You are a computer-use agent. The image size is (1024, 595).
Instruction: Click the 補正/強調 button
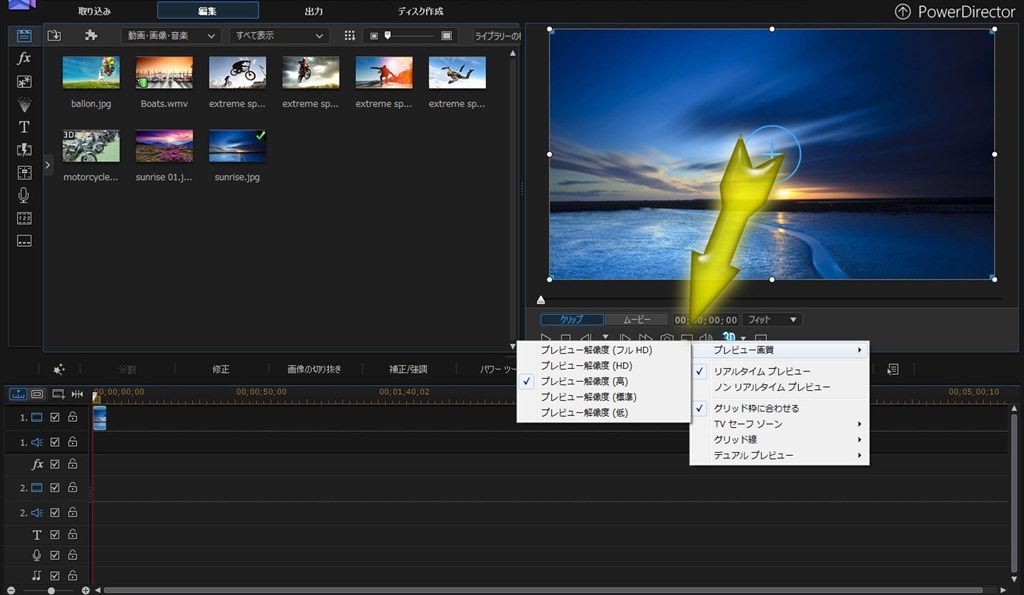(x=408, y=370)
